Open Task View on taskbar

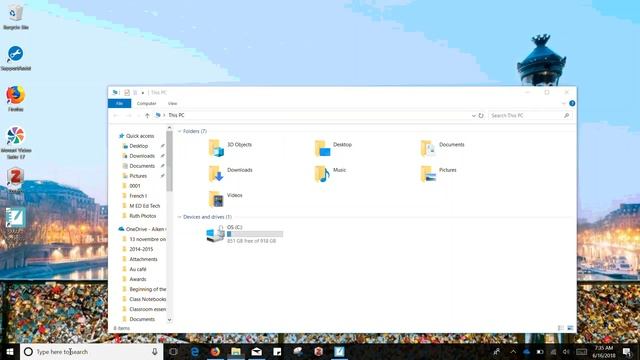coord(173,351)
